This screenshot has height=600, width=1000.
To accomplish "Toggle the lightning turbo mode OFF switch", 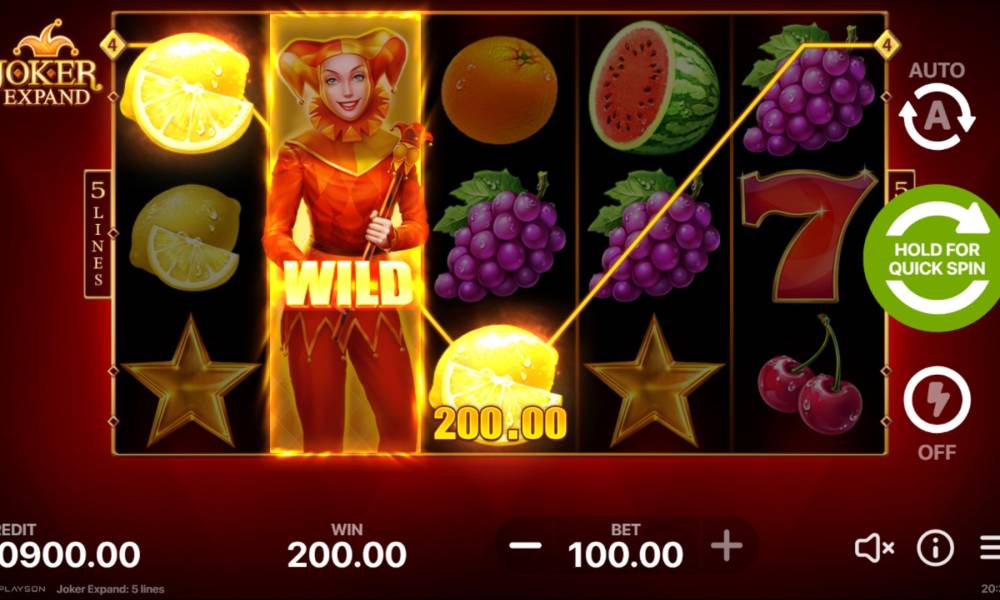I will (x=937, y=400).
